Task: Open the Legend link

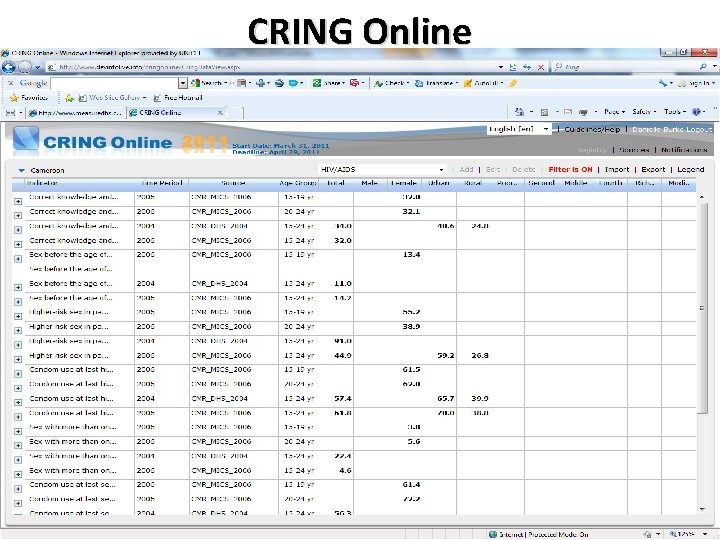Action: tap(691, 169)
